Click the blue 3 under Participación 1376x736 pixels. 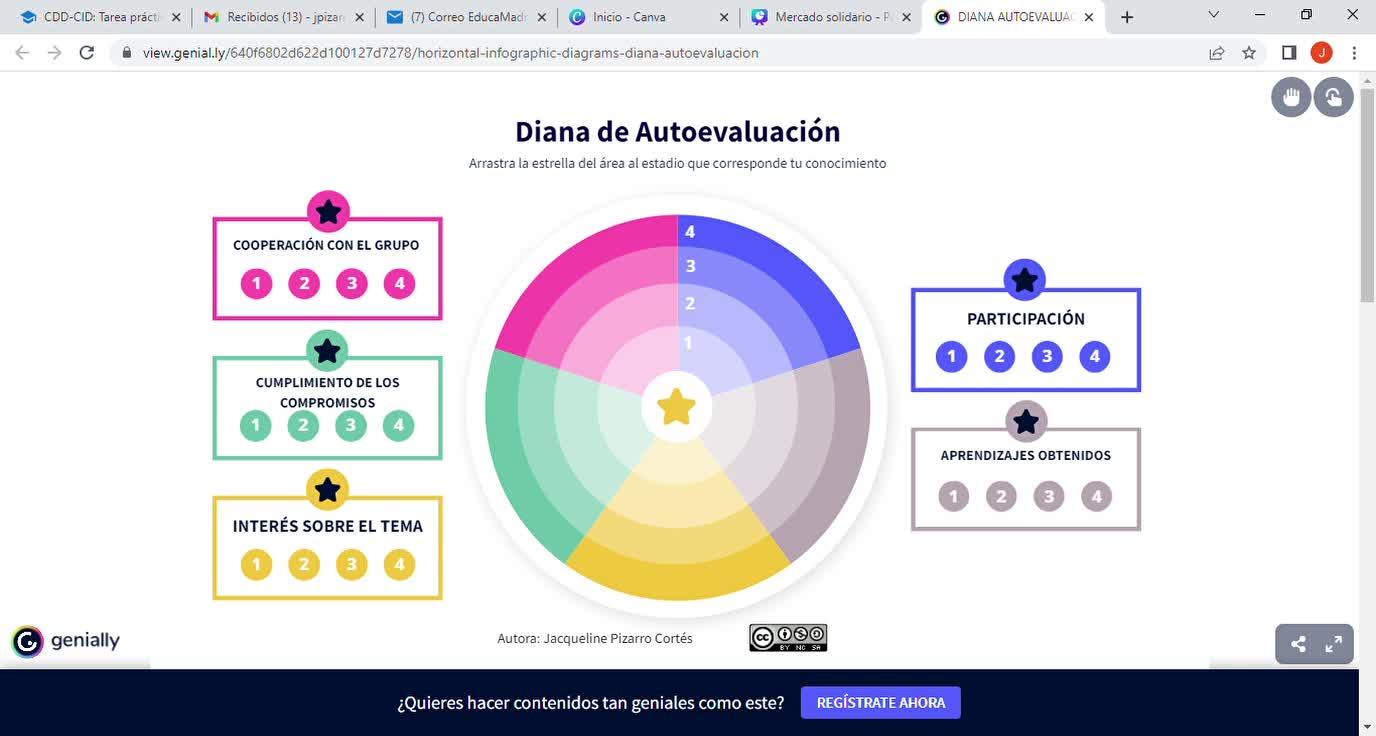point(1047,356)
